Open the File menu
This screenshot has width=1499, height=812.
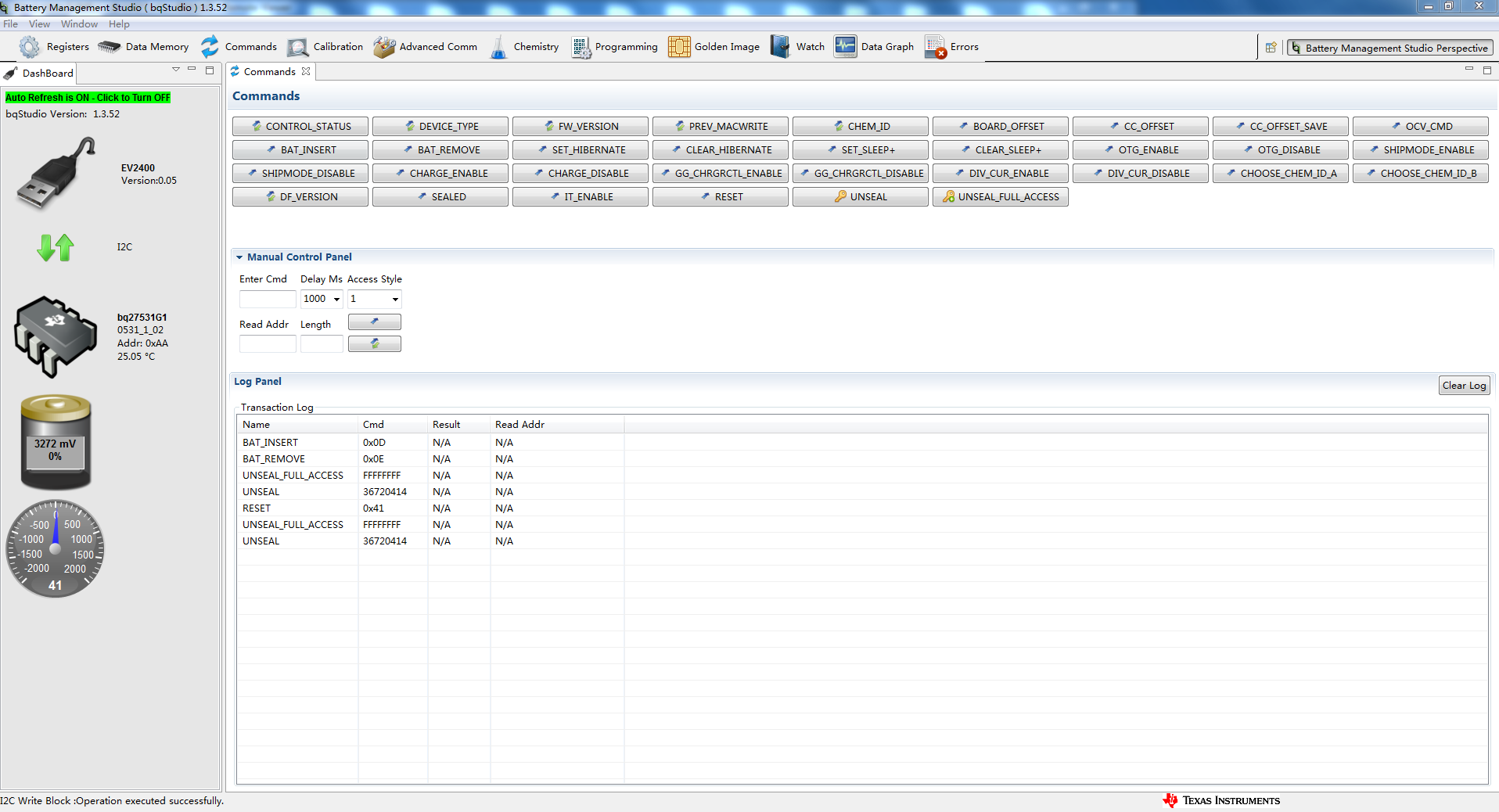[x=10, y=24]
